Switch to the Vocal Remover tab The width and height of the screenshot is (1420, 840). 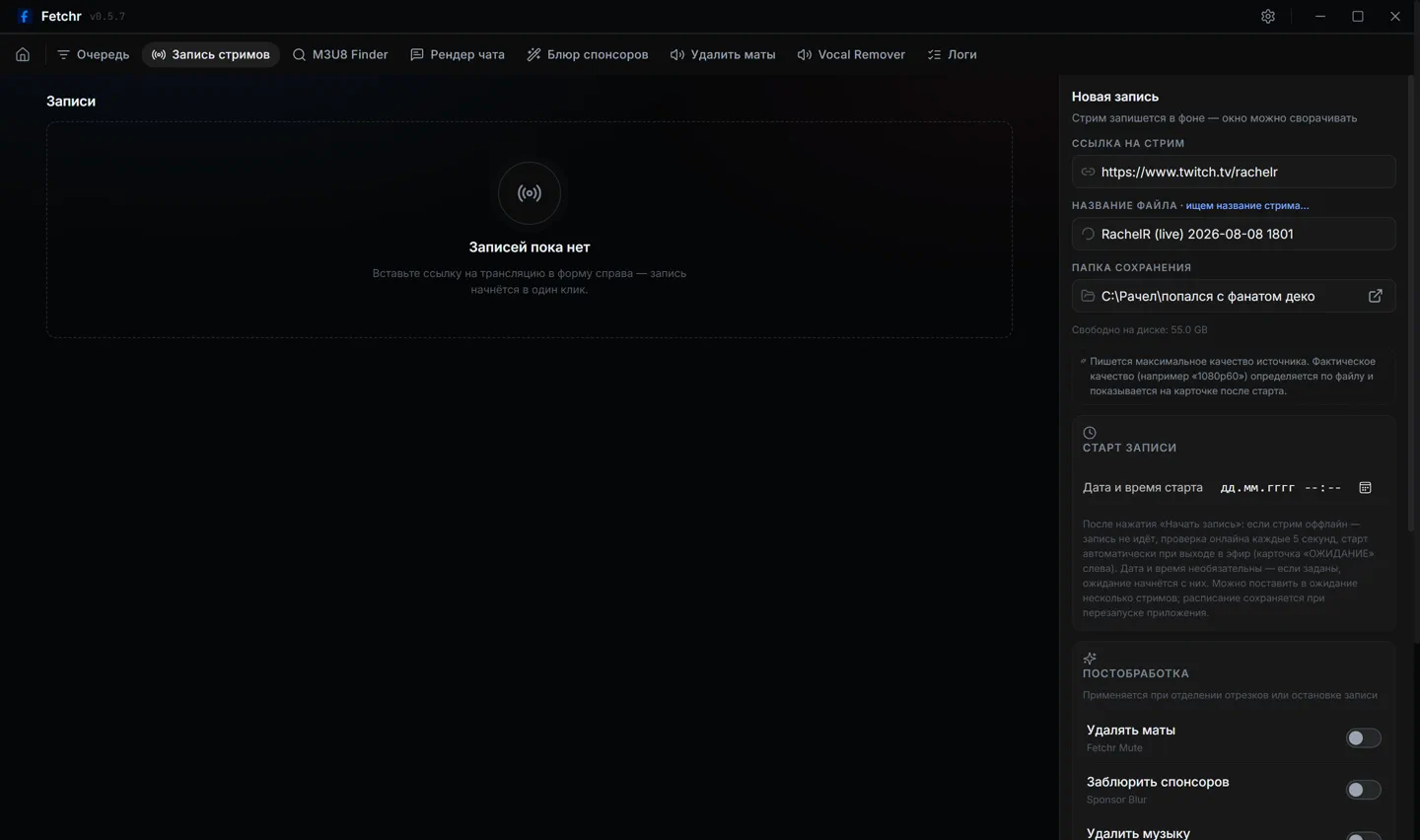click(x=851, y=54)
